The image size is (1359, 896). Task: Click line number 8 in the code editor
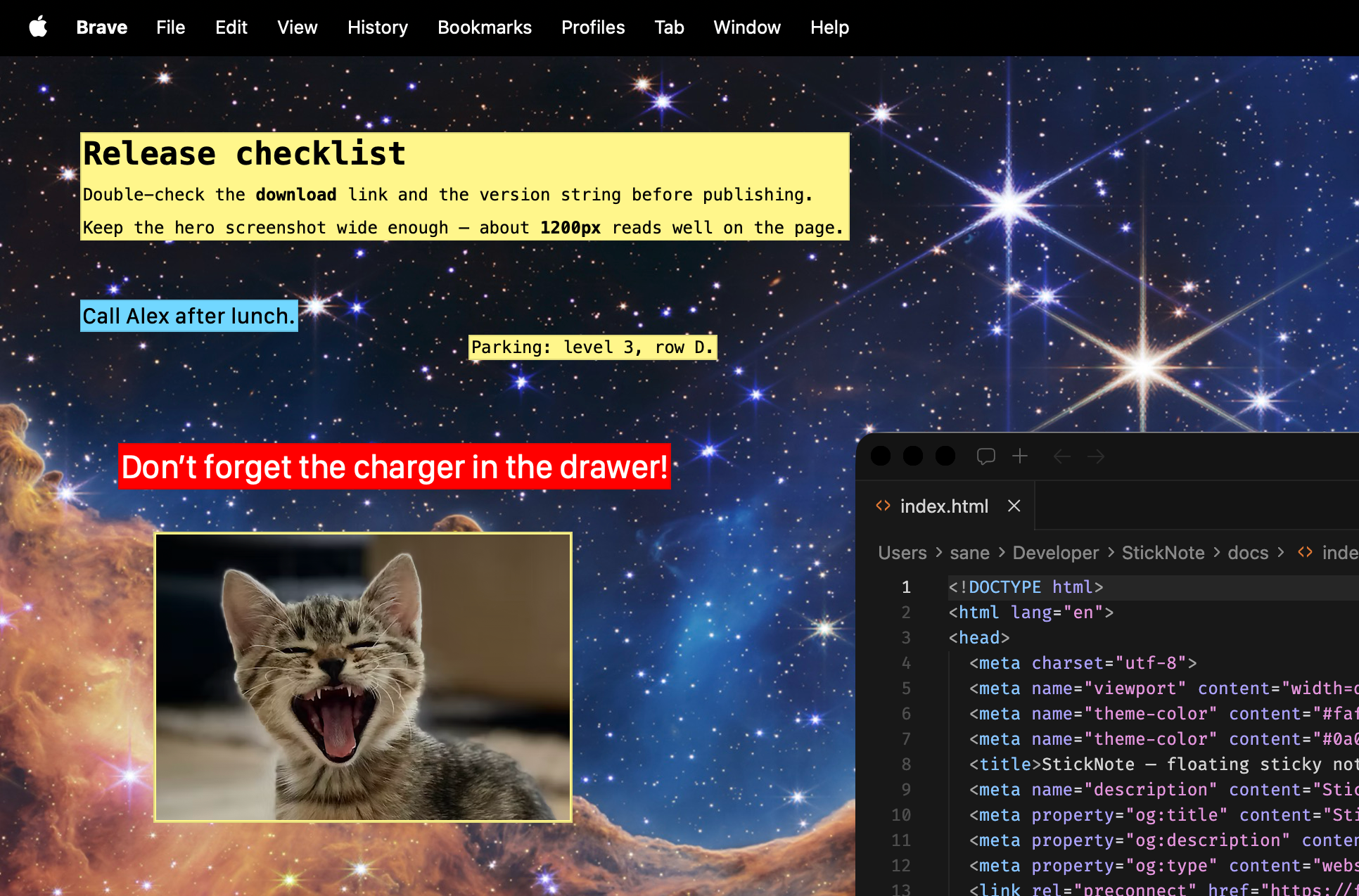tap(906, 764)
